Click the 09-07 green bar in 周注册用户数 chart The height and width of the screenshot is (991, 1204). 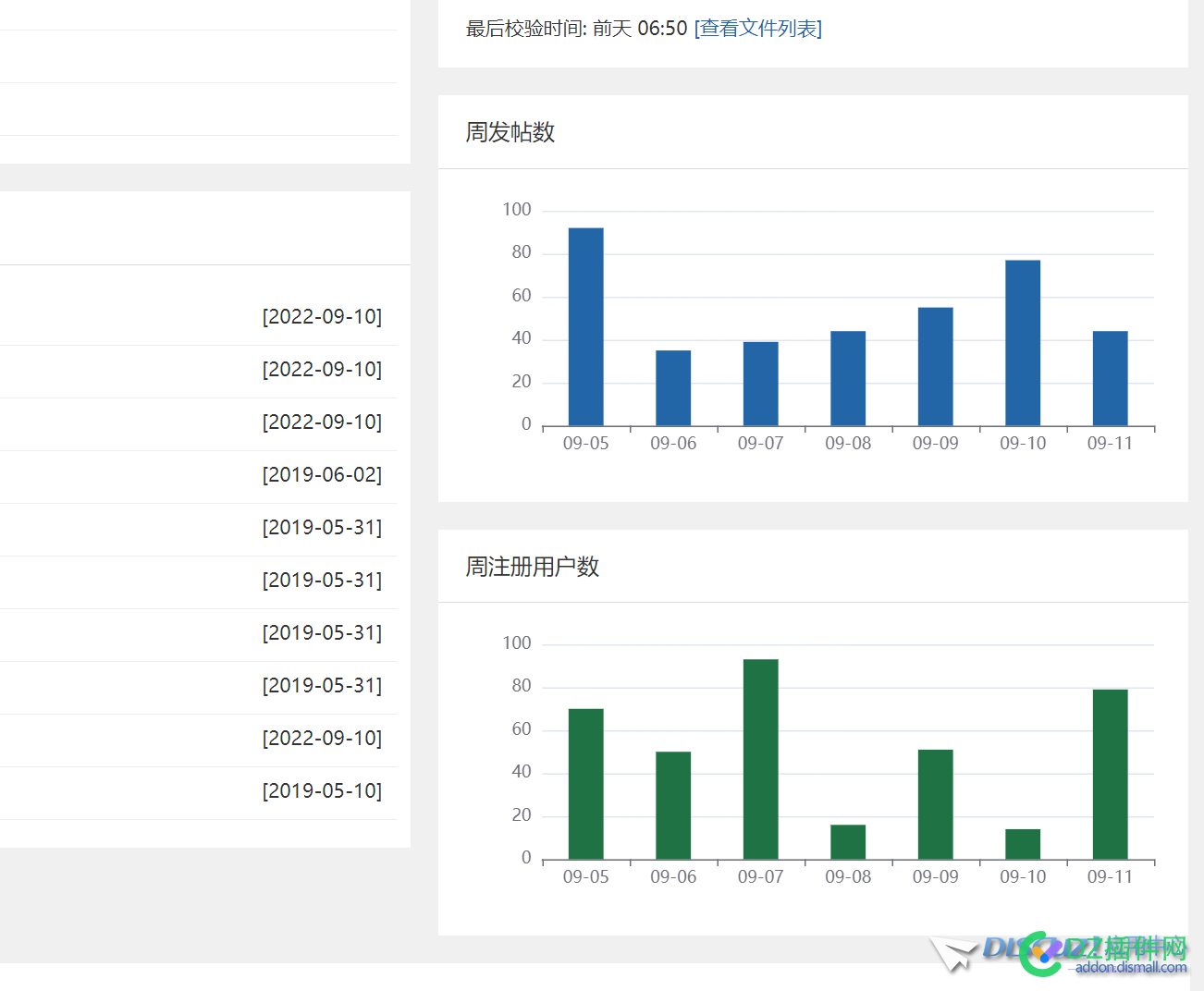point(761,759)
